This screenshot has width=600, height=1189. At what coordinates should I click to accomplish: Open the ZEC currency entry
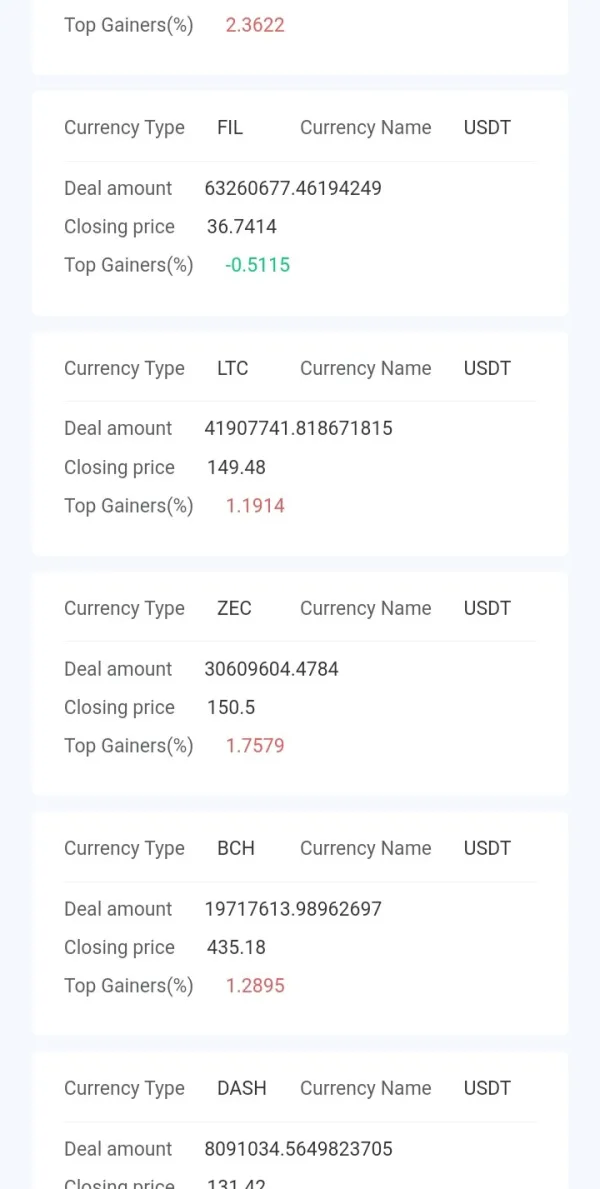point(234,608)
